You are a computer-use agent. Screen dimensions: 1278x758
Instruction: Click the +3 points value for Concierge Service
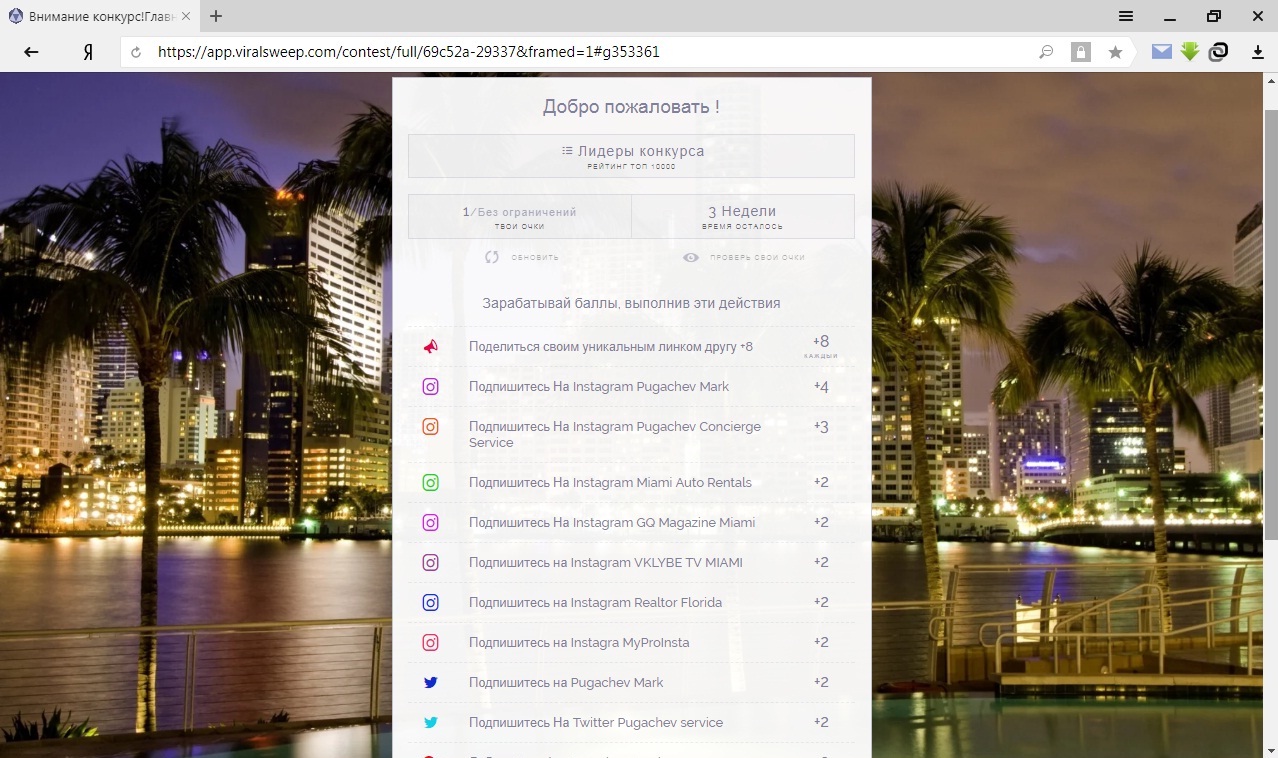tap(821, 427)
